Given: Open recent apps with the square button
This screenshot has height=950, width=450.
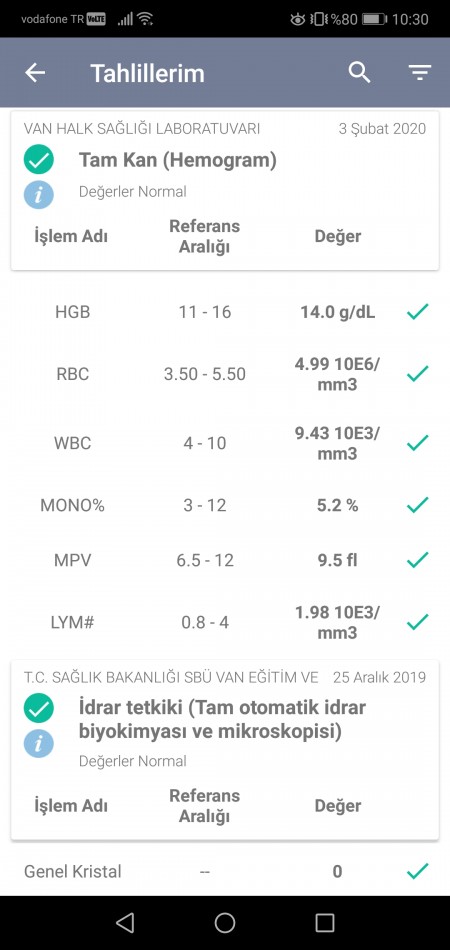Looking at the screenshot, I should pyautogui.click(x=325, y=922).
